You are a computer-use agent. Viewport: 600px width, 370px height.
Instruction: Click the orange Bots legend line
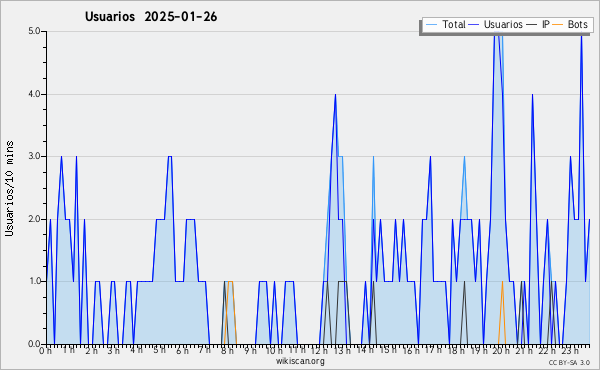(x=558, y=25)
